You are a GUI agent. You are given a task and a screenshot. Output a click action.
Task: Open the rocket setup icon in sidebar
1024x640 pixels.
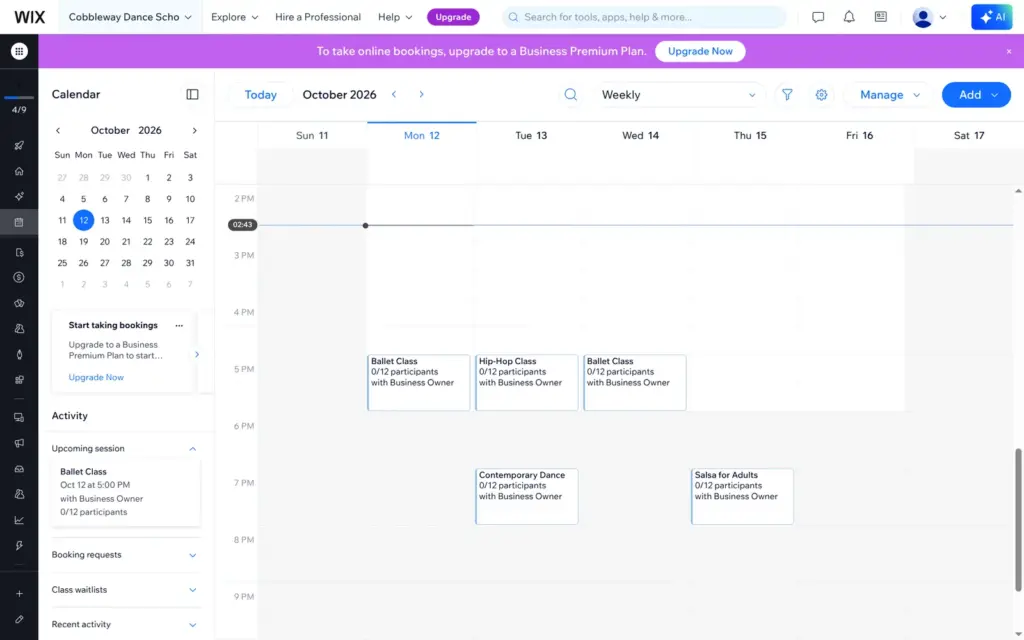tap(19, 145)
